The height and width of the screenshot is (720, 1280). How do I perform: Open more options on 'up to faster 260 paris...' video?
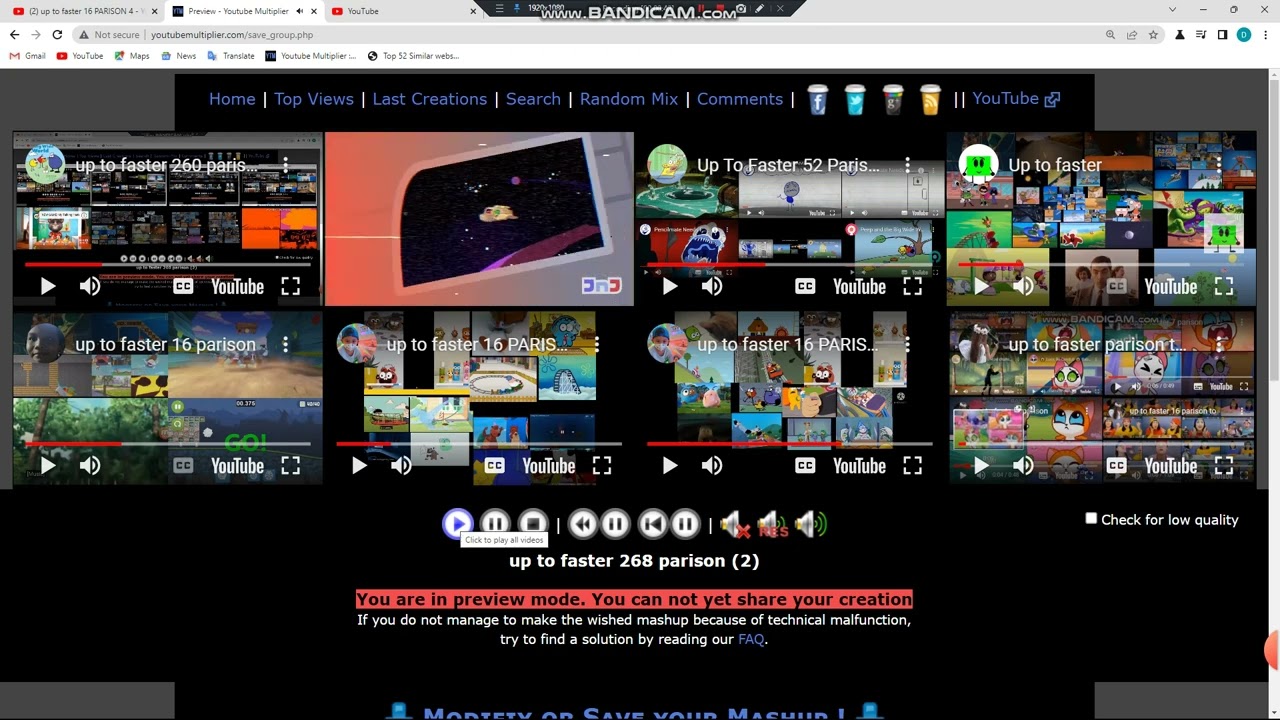285,165
